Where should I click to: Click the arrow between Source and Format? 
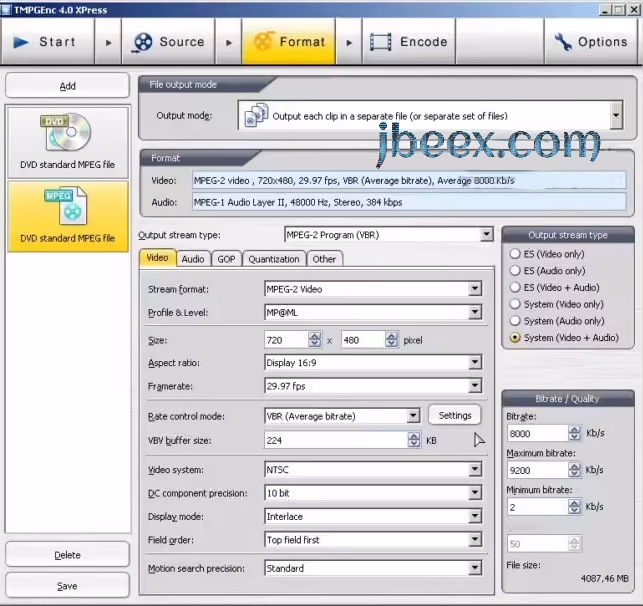[x=229, y=42]
